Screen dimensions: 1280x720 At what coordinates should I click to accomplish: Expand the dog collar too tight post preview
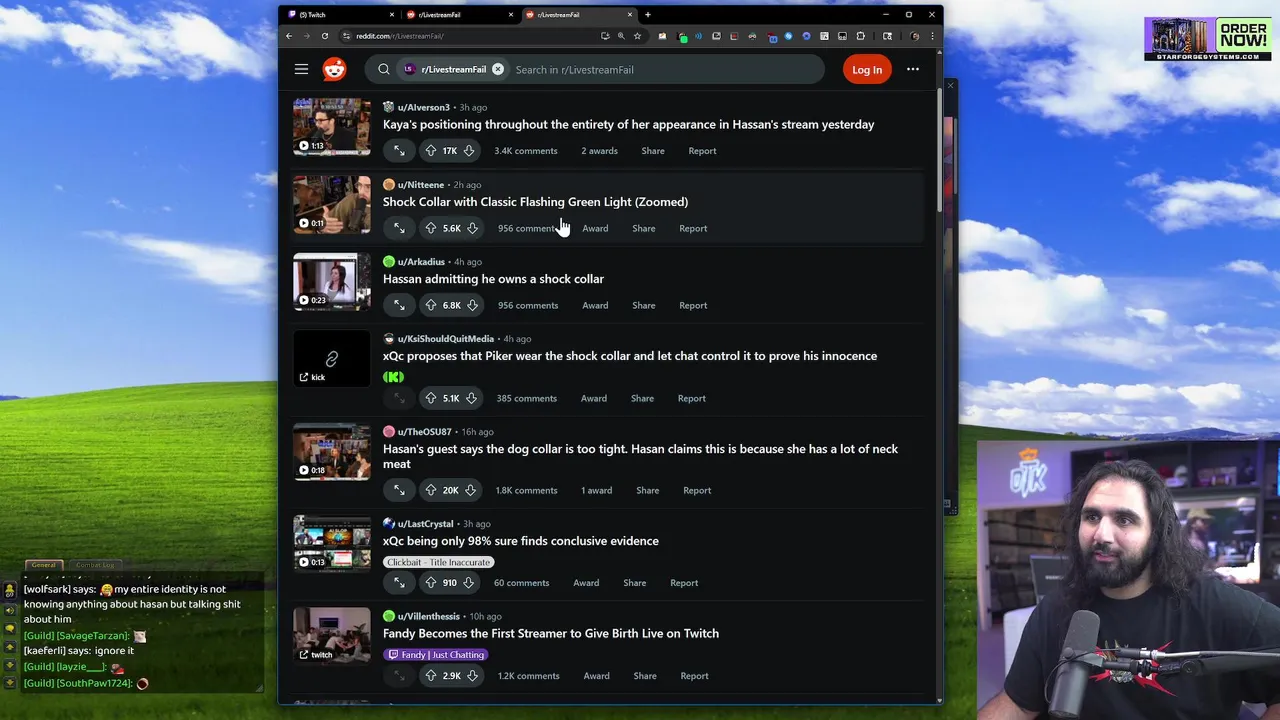pyautogui.click(x=399, y=490)
